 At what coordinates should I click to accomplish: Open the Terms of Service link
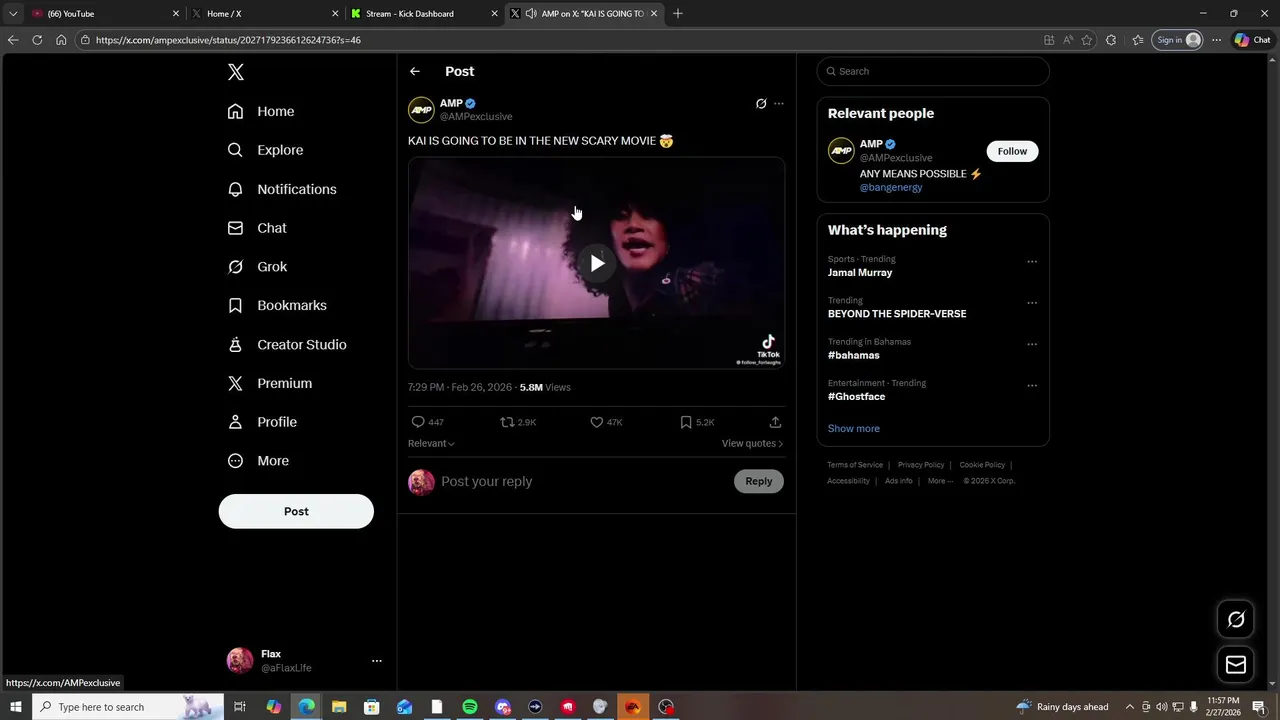(x=855, y=465)
